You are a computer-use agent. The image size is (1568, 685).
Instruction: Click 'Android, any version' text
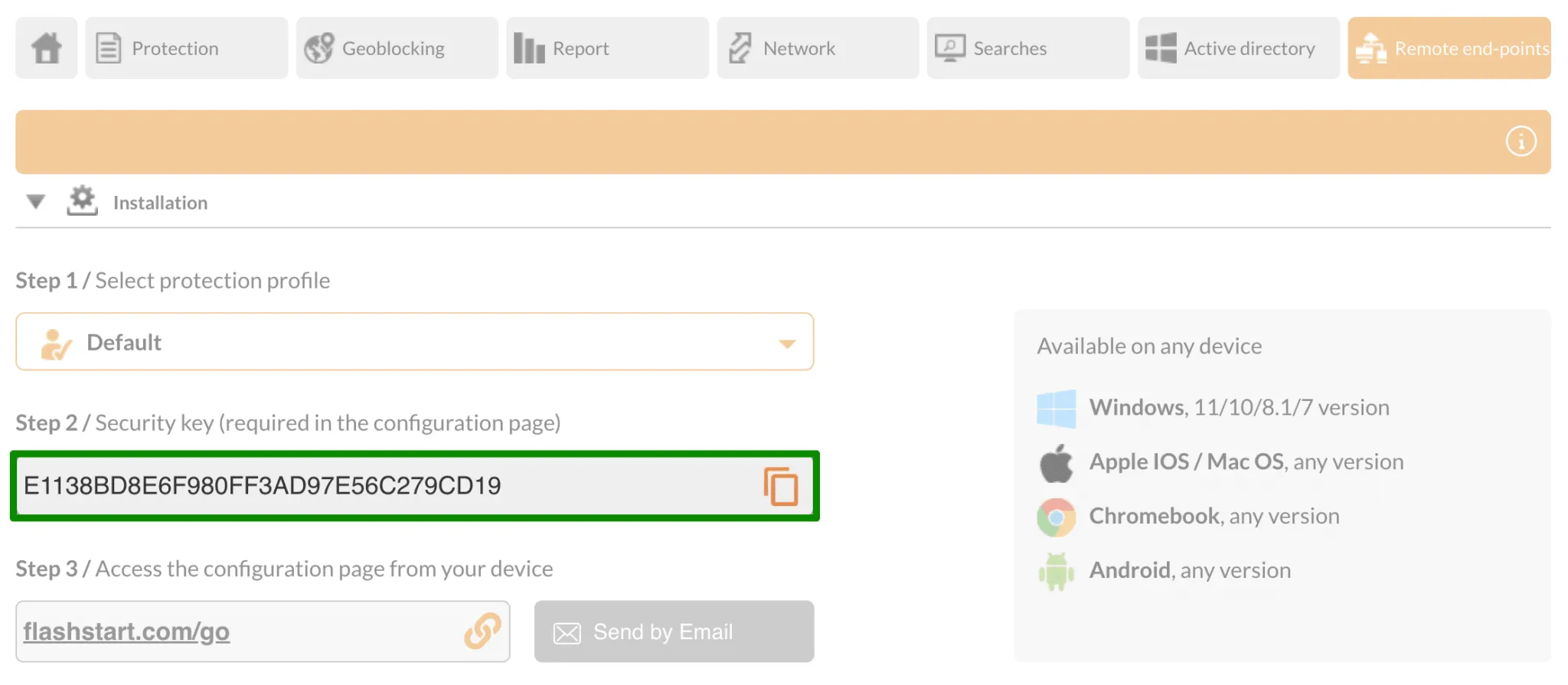1190,571
